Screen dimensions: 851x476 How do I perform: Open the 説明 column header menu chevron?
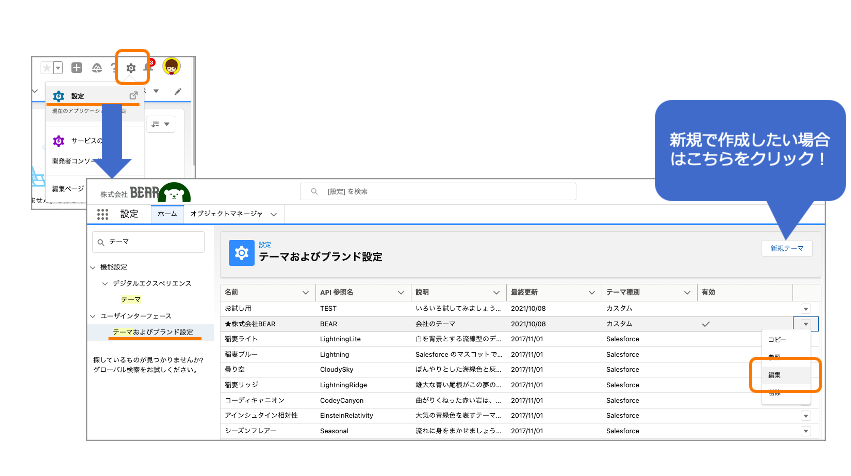pyautogui.click(x=496, y=293)
